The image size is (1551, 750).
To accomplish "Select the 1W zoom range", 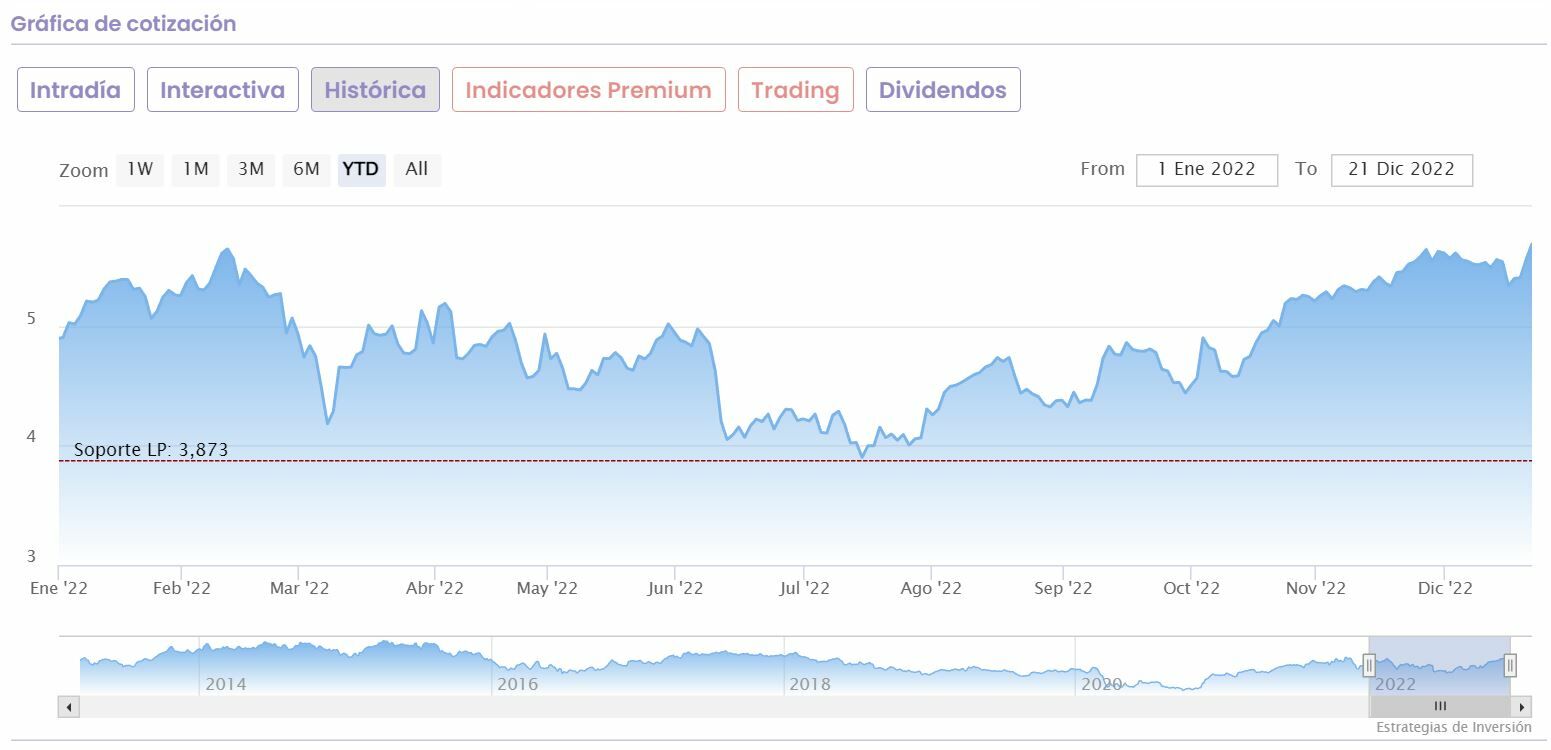I will [140, 169].
